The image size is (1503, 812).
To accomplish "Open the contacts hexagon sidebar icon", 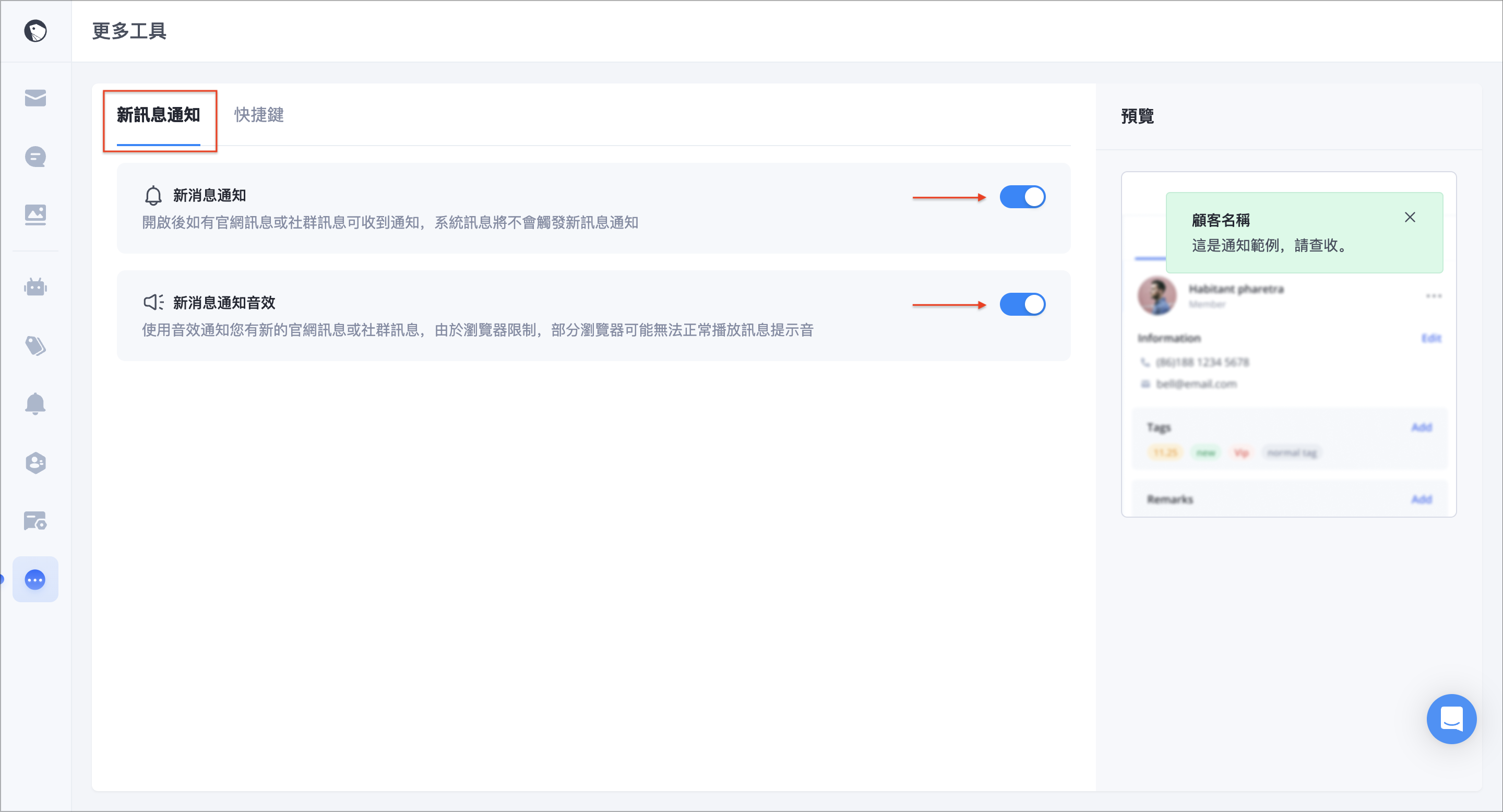I will coord(35,462).
